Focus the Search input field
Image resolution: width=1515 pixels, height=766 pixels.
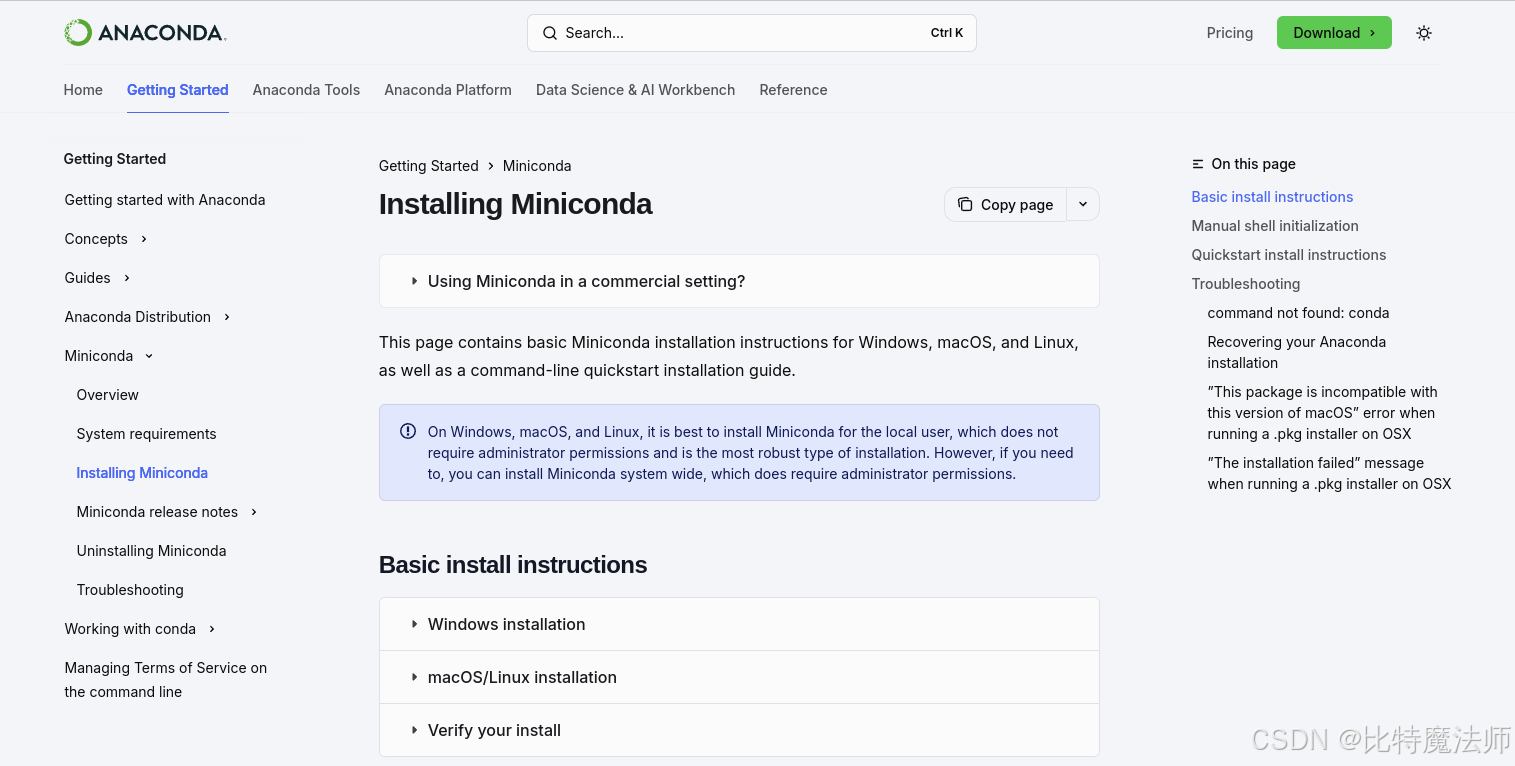(751, 33)
